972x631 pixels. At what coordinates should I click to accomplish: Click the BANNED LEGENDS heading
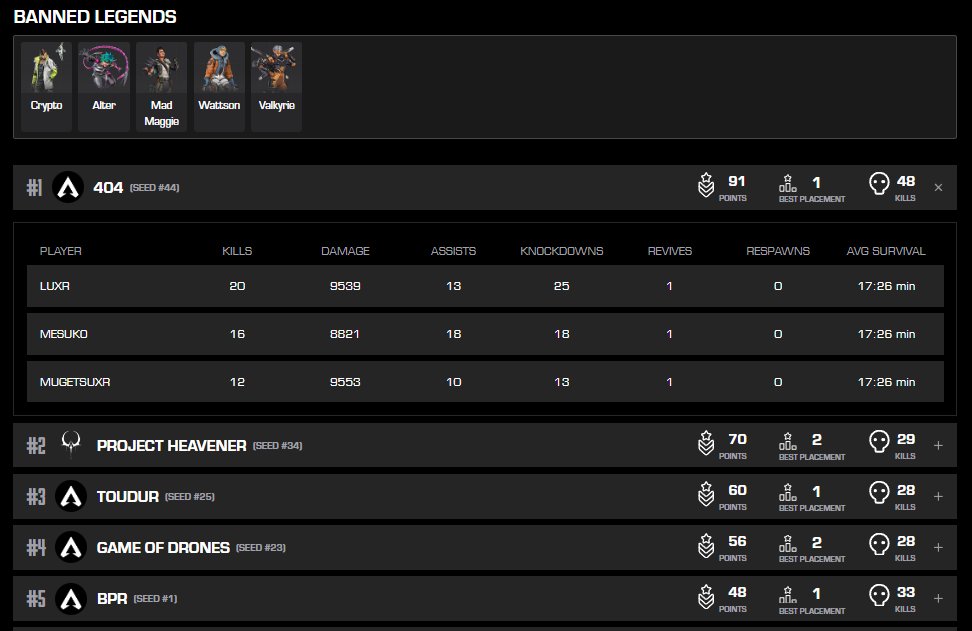click(95, 17)
